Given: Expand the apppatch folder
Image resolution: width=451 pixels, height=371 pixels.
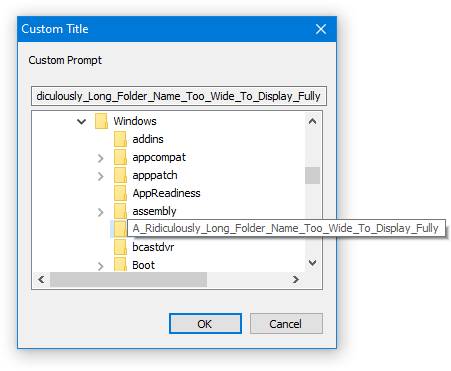Looking at the screenshot, I should 101,176.
